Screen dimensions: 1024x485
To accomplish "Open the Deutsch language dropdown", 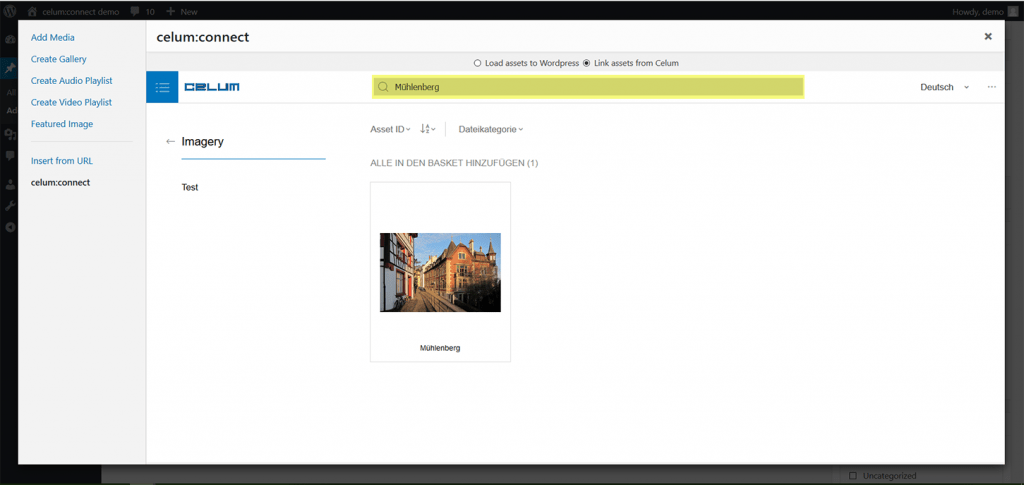I will [944, 87].
